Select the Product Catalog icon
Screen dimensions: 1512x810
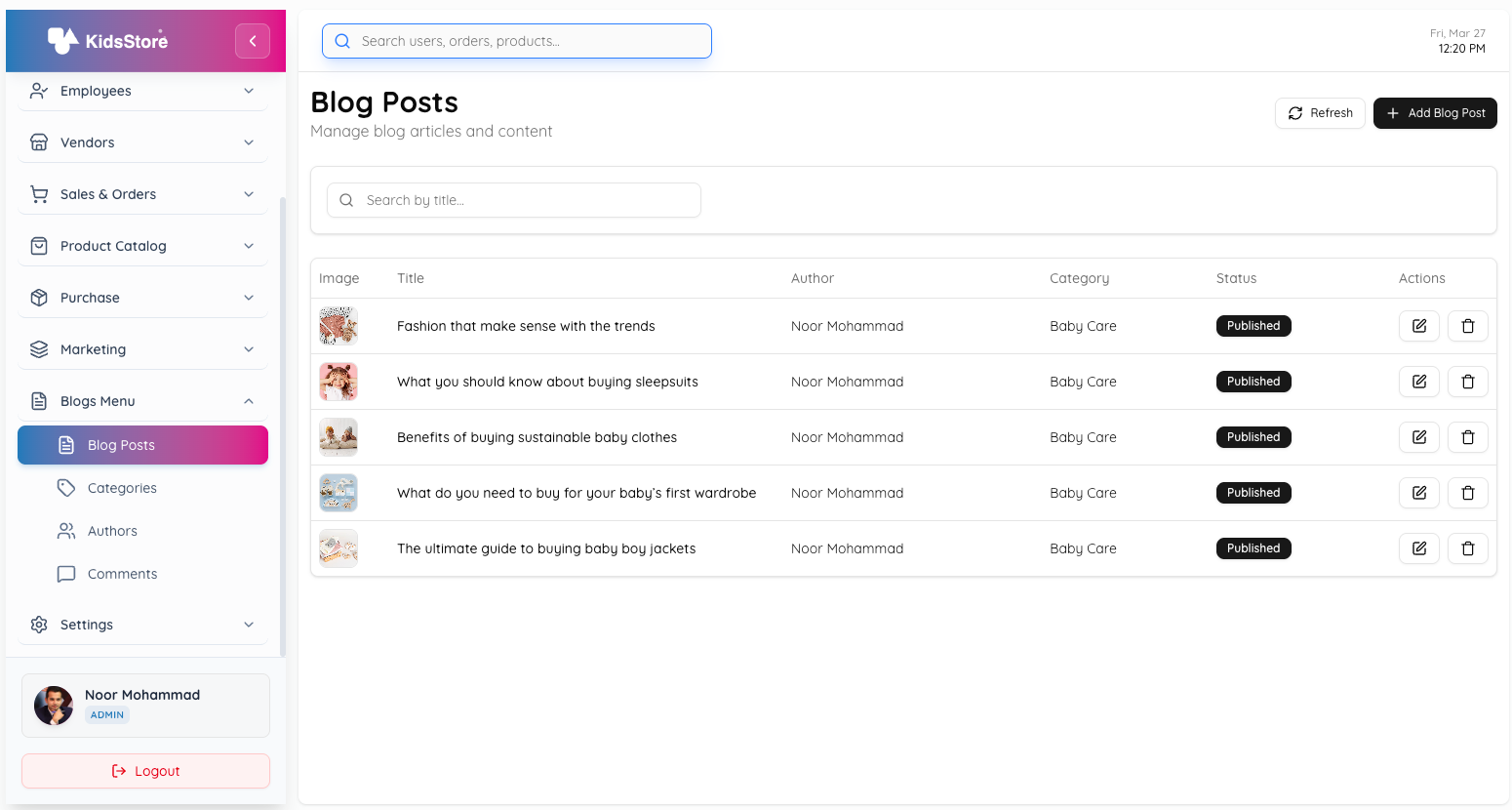coord(38,245)
